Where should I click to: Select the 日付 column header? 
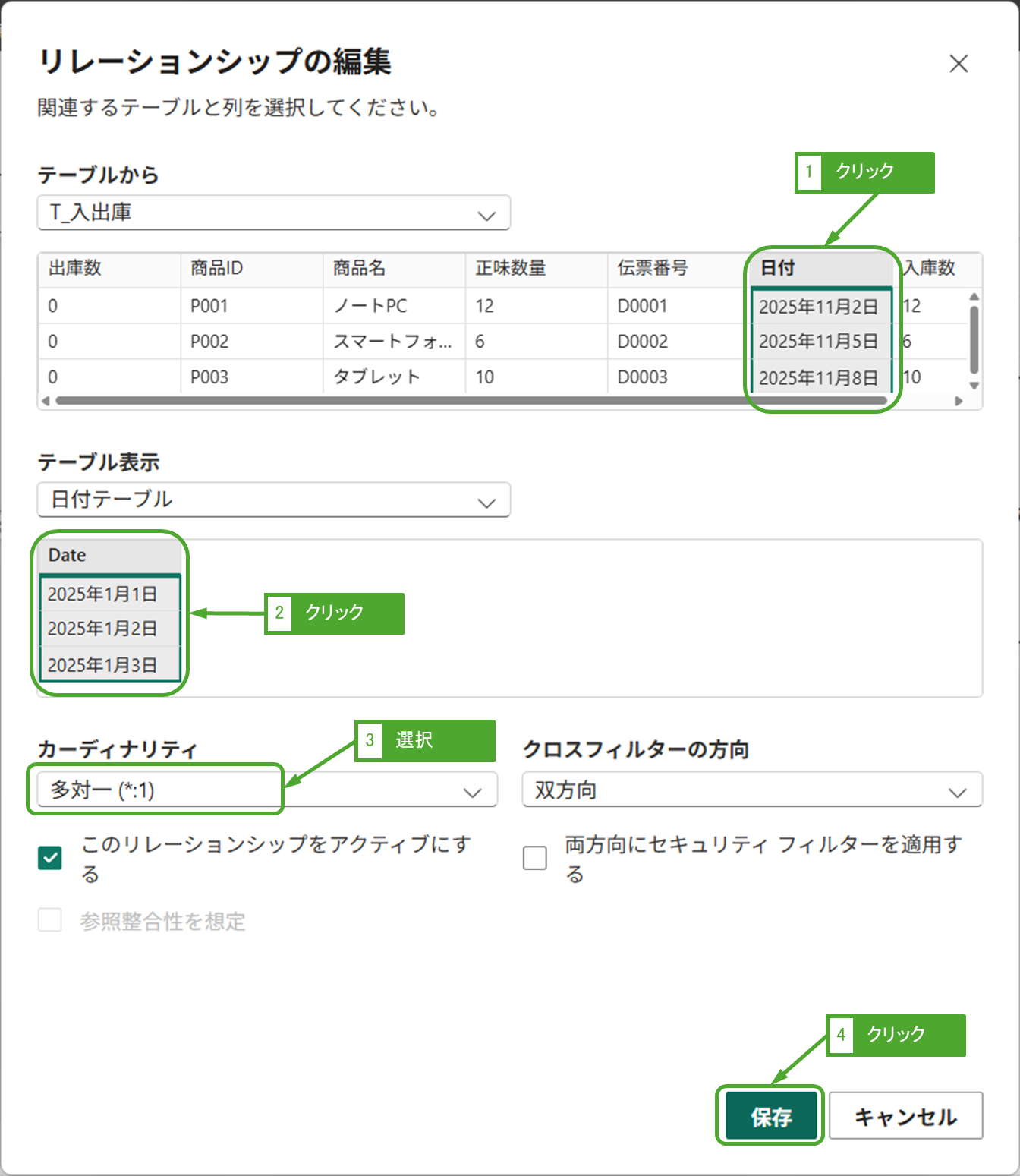tap(820, 268)
